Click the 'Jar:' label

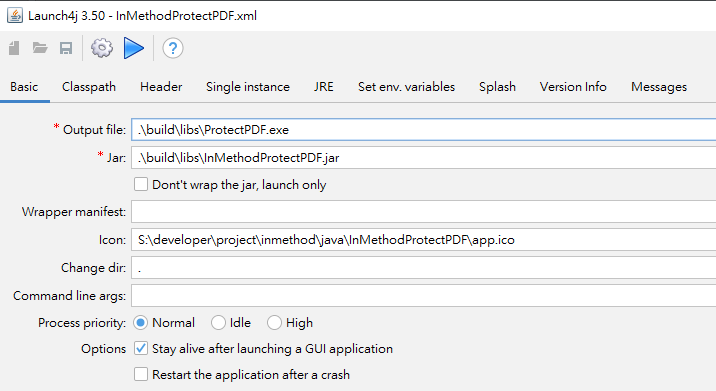click(116, 158)
